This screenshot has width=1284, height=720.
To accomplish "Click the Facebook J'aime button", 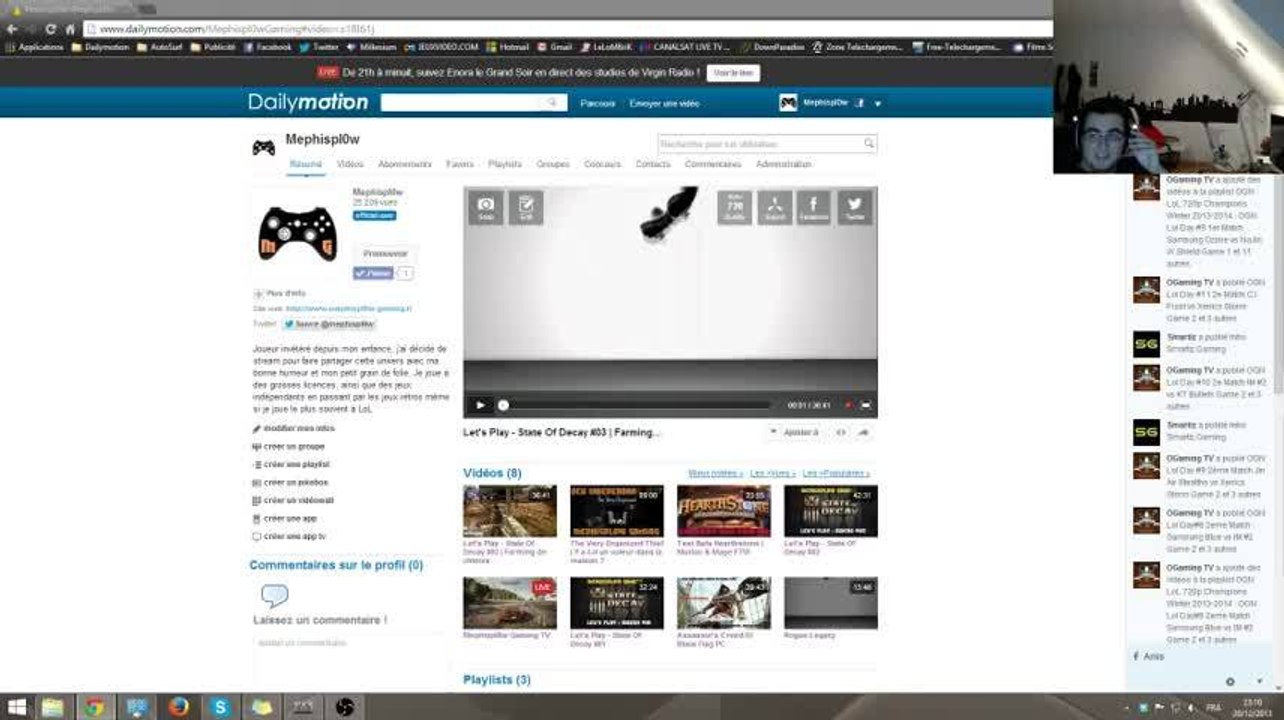I will tap(374, 273).
